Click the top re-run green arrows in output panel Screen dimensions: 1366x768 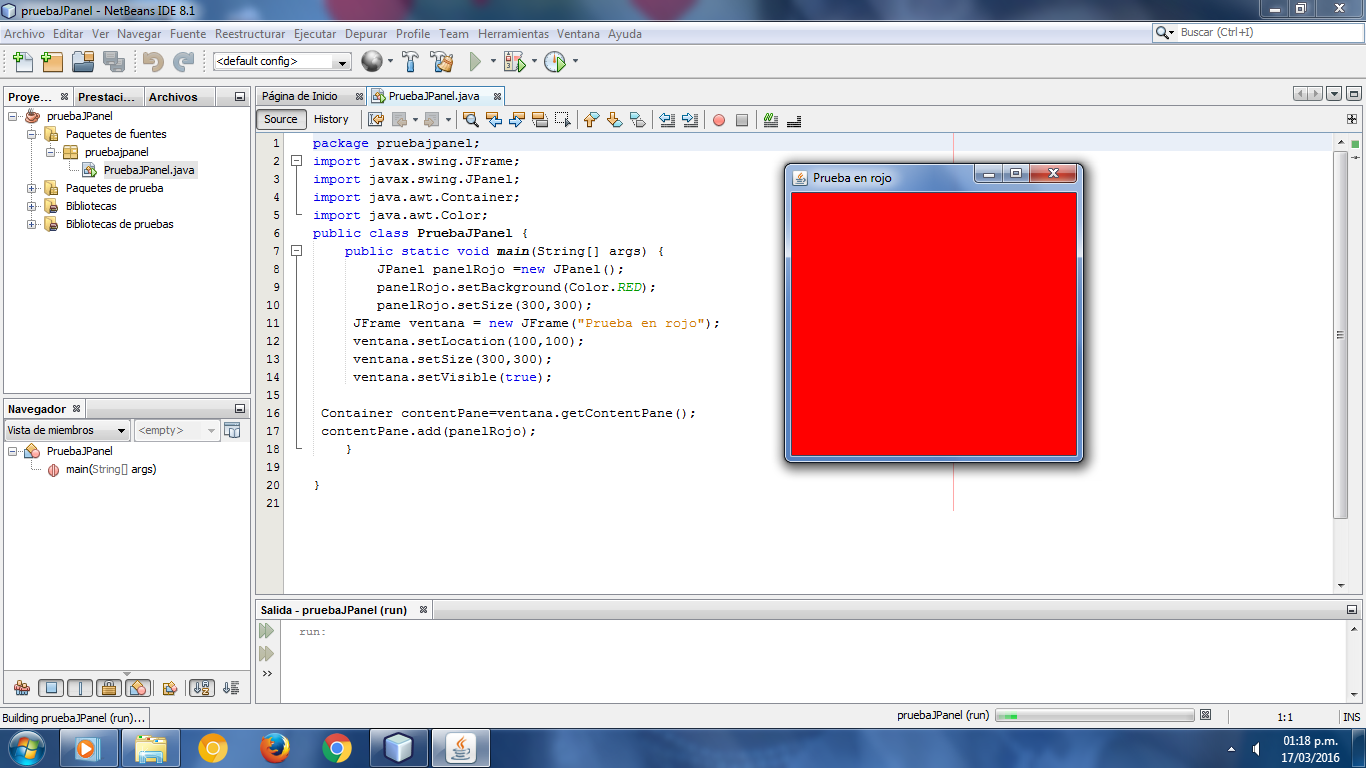coord(266,631)
